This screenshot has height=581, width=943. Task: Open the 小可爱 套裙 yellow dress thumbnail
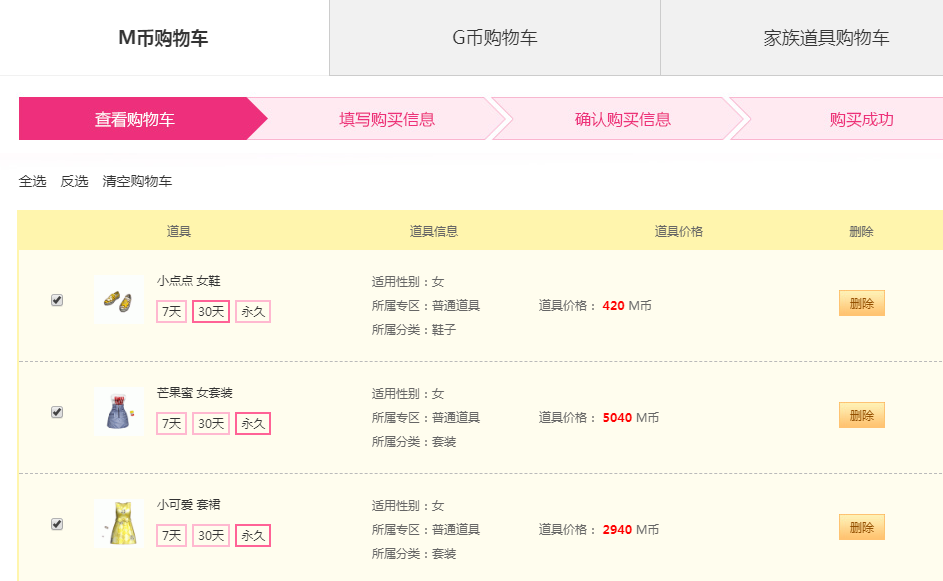click(118, 523)
